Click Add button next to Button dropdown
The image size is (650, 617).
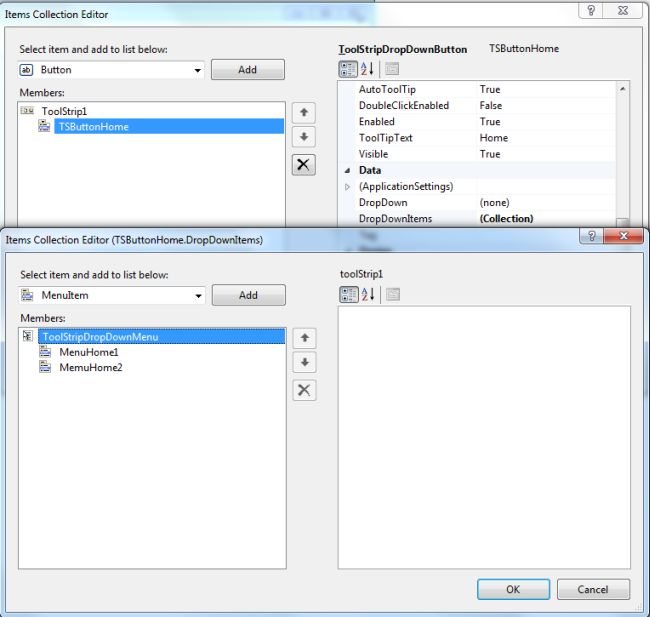(x=247, y=70)
